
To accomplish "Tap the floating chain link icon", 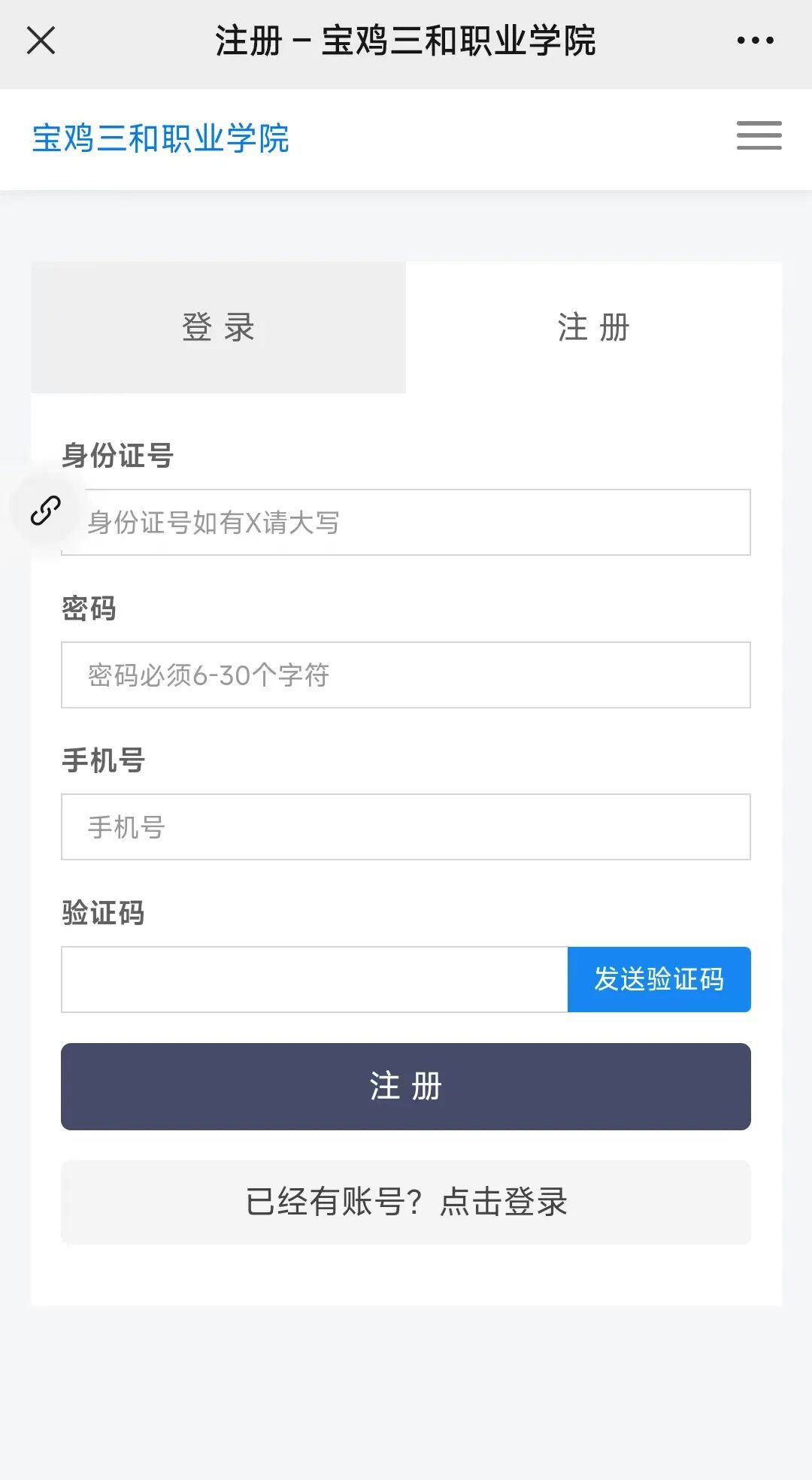I will [45, 511].
